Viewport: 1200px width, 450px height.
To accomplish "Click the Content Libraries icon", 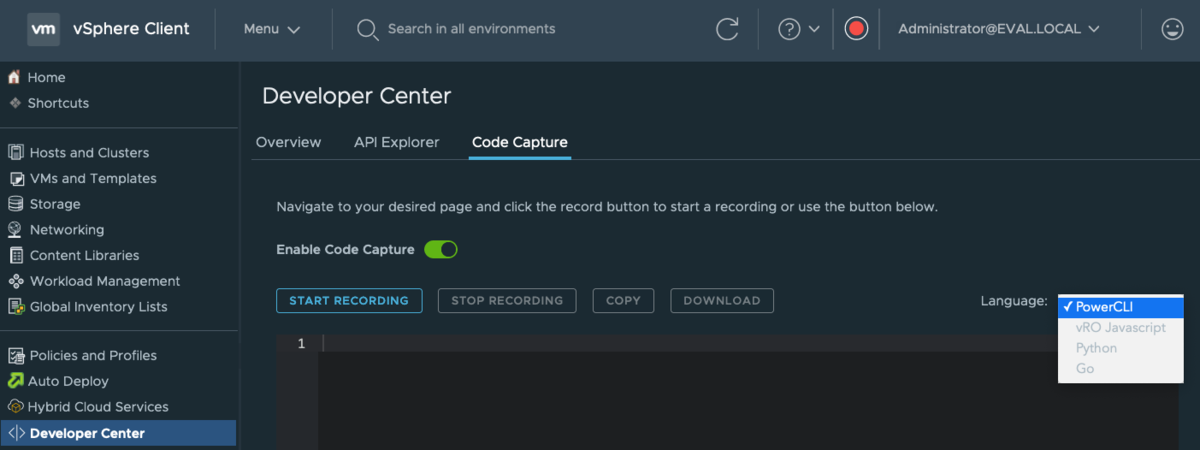I will point(15,256).
